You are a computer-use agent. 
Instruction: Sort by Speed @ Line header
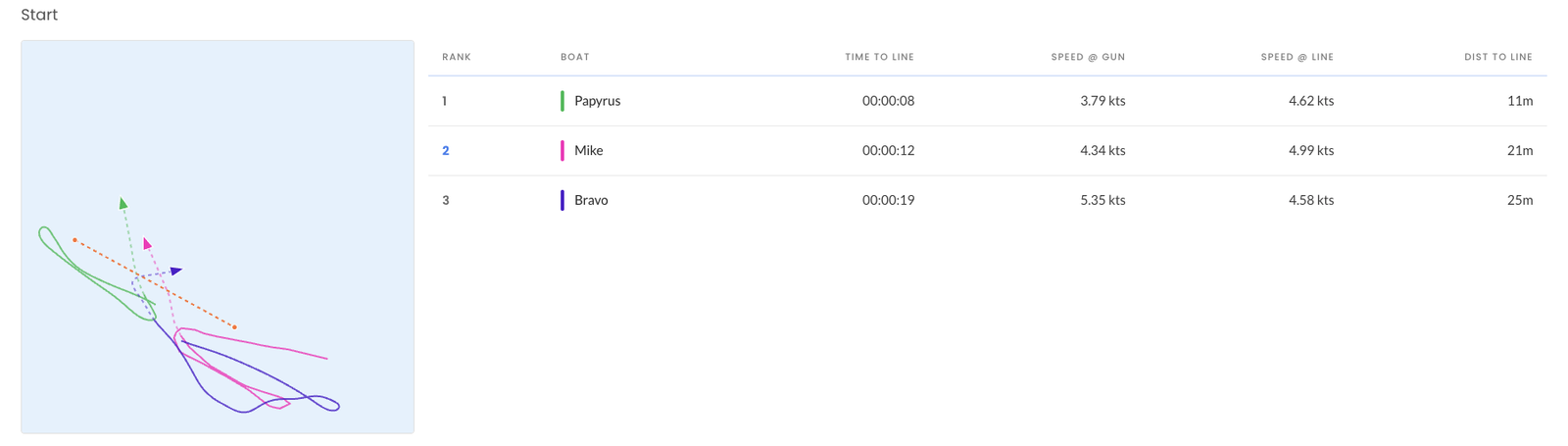click(x=1297, y=57)
